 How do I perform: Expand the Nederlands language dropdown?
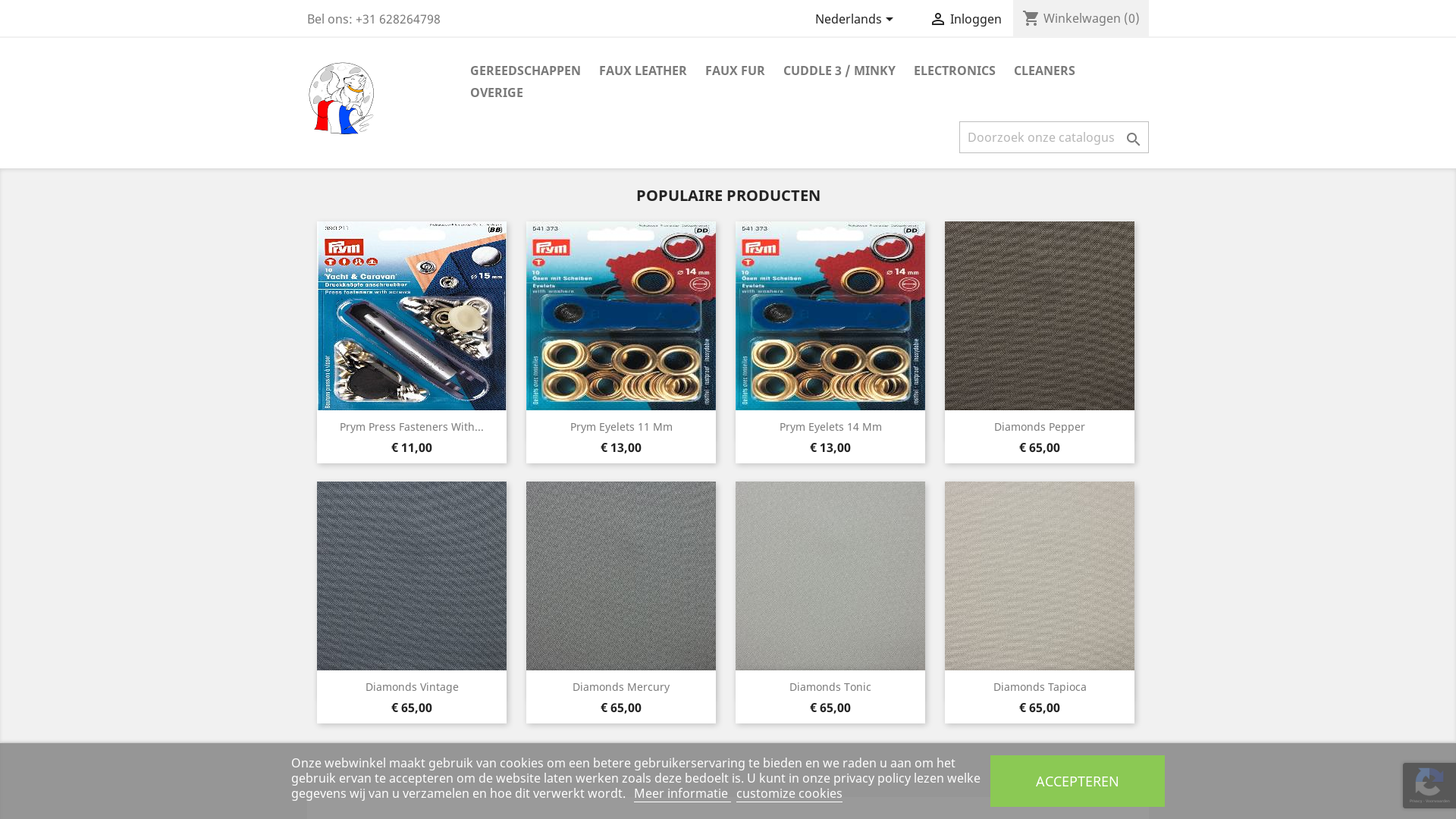[855, 19]
